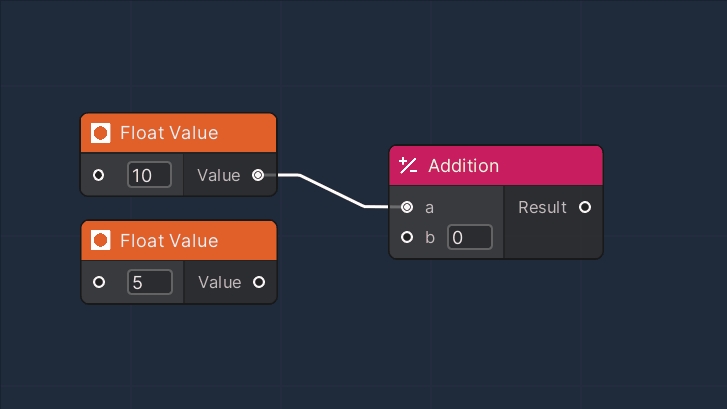The height and width of the screenshot is (409, 727).
Task: Select the empty 'b' input port
Action: pyautogui.click(x=406, y=237)
